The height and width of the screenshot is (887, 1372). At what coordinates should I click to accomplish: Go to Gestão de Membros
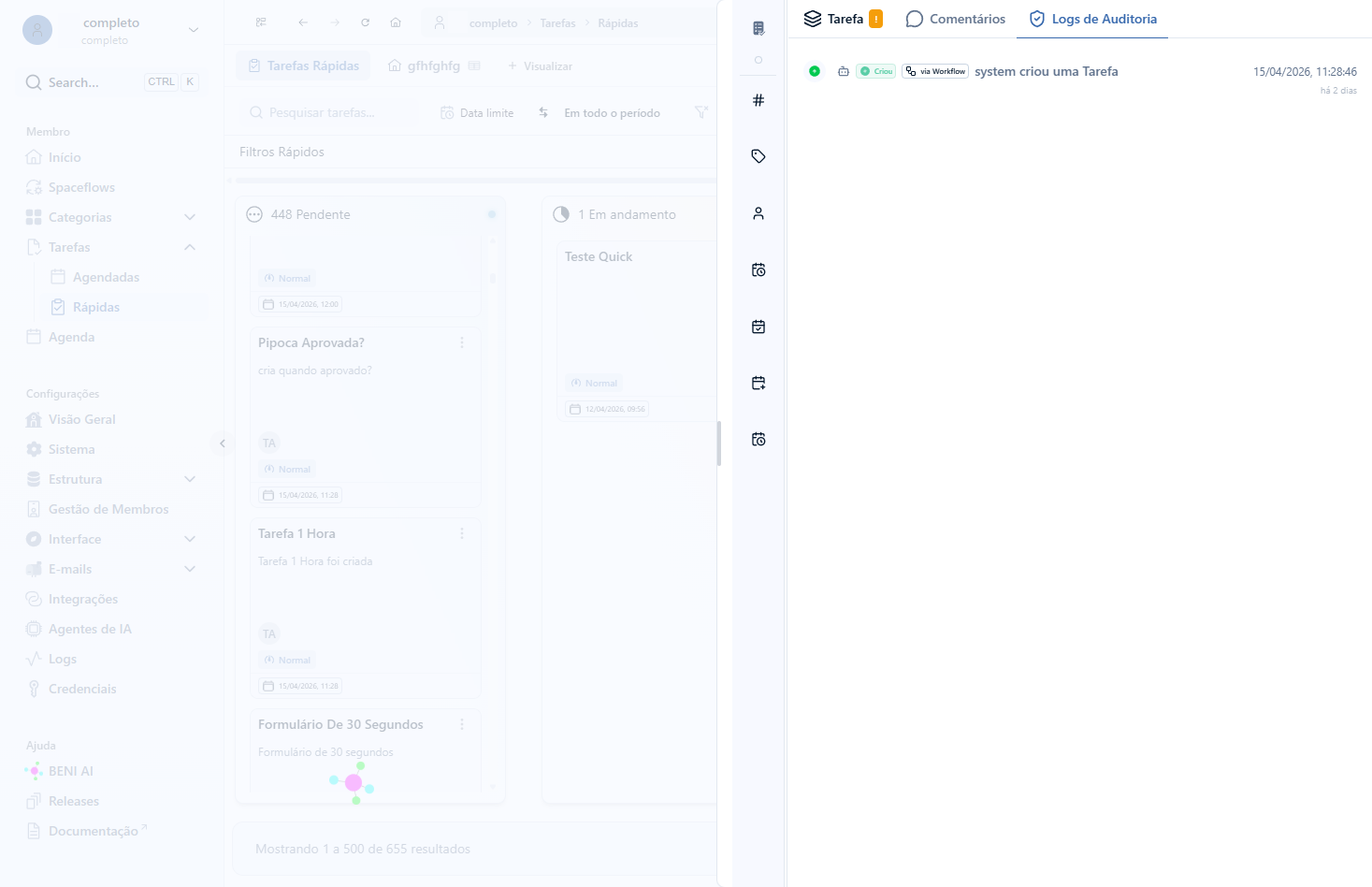click(108, 509)
